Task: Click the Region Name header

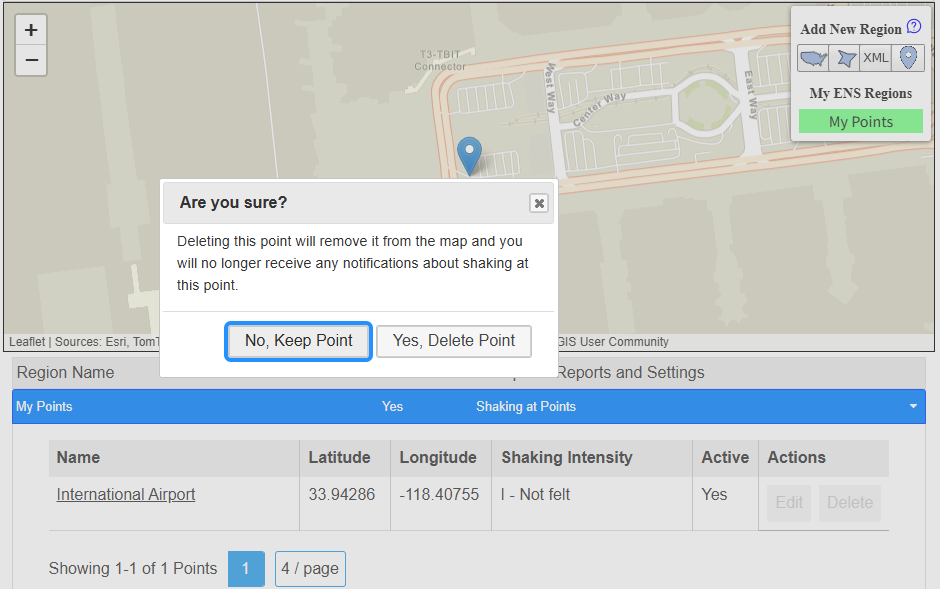Action: (x=65, y=373)
